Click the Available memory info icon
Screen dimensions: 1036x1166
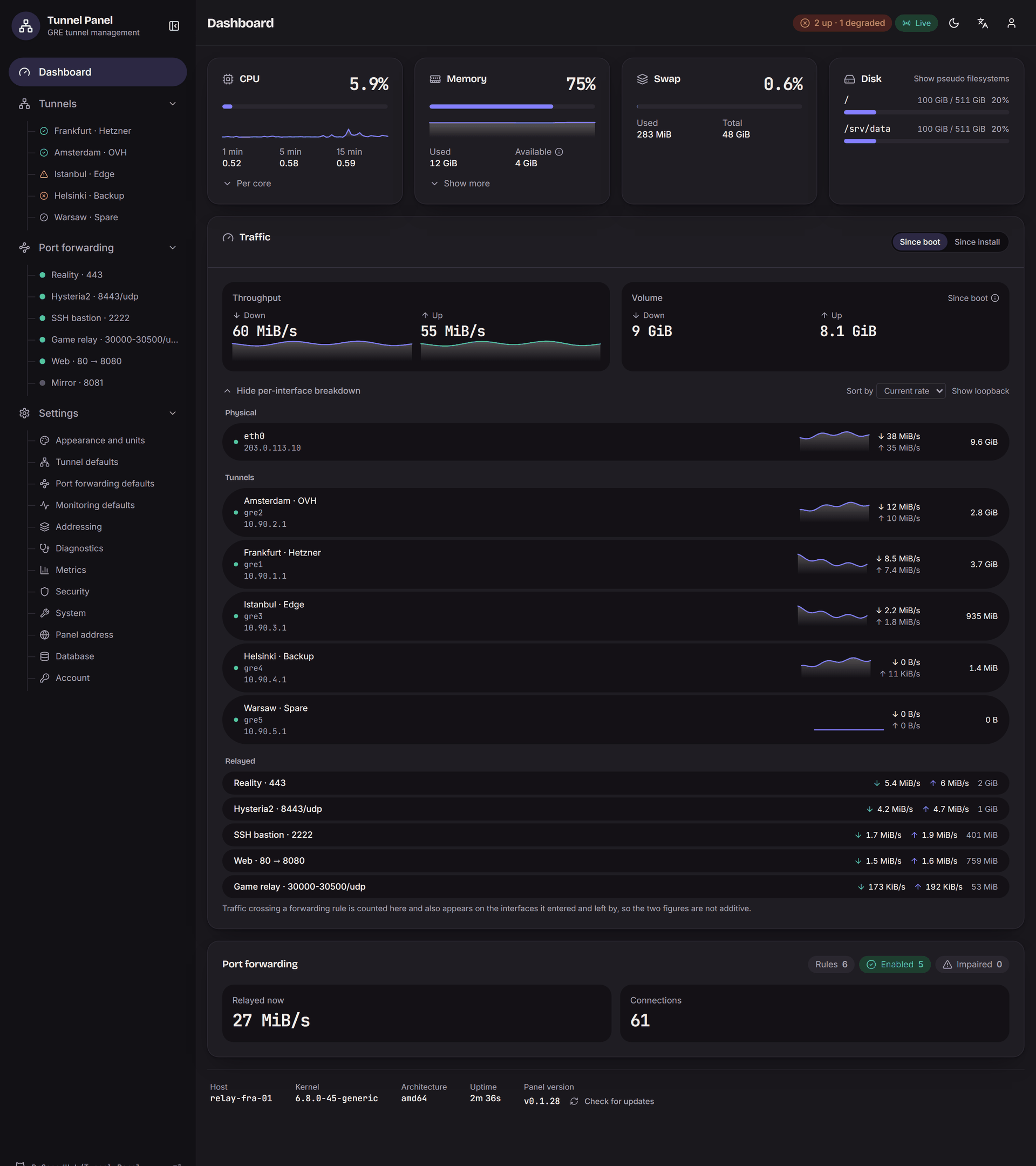pyautogui.click(x=559, y=152)
